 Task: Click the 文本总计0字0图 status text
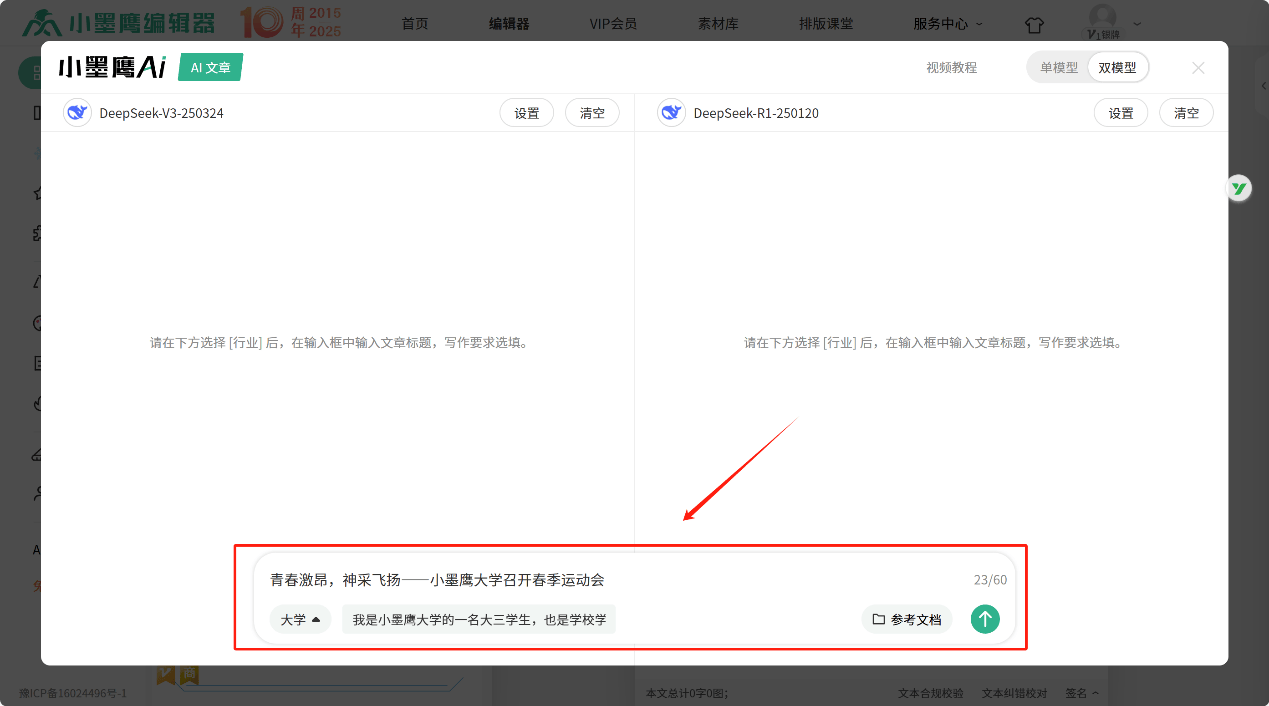click(x=687, y=692)
